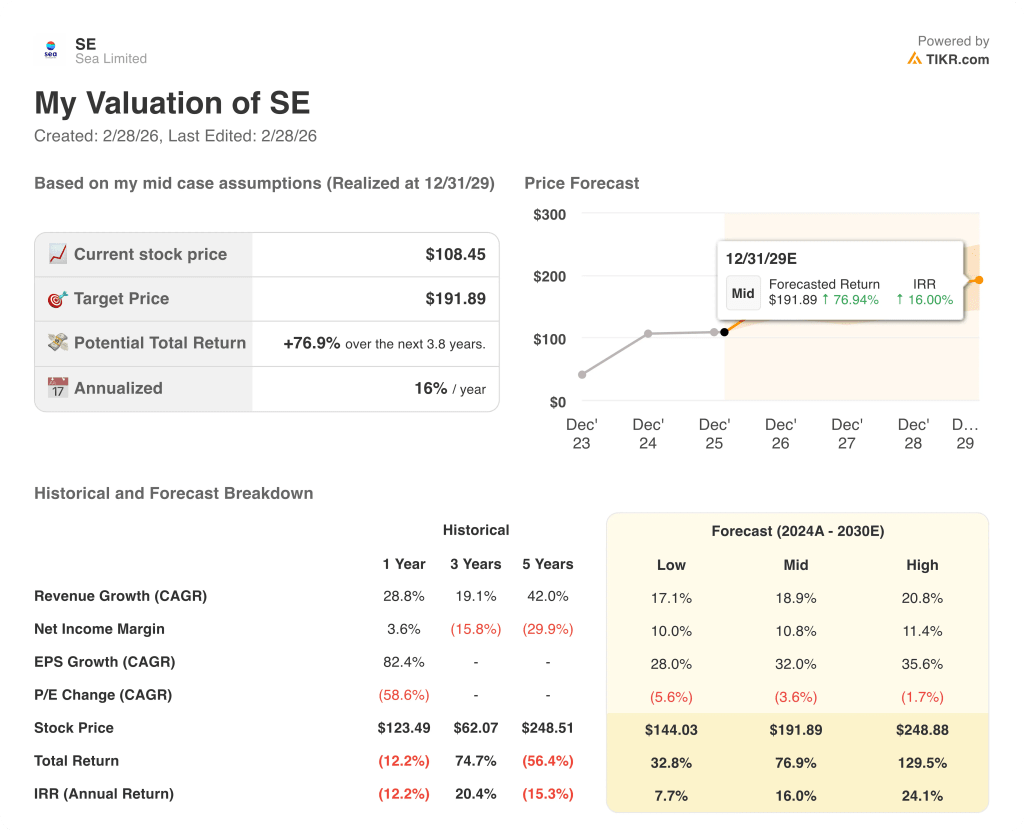Select the High forecast column header
Viewport: 1024px width, 832px height.
point(922,565)
